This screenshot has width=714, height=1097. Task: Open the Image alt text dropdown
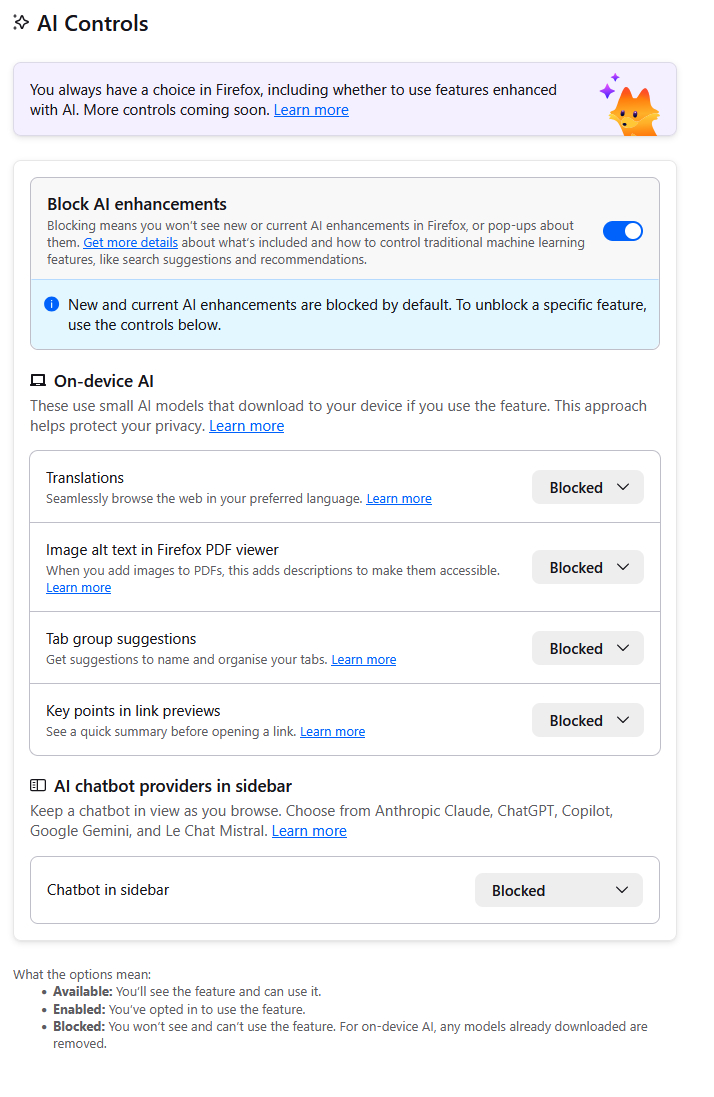(x=588, y=568)
